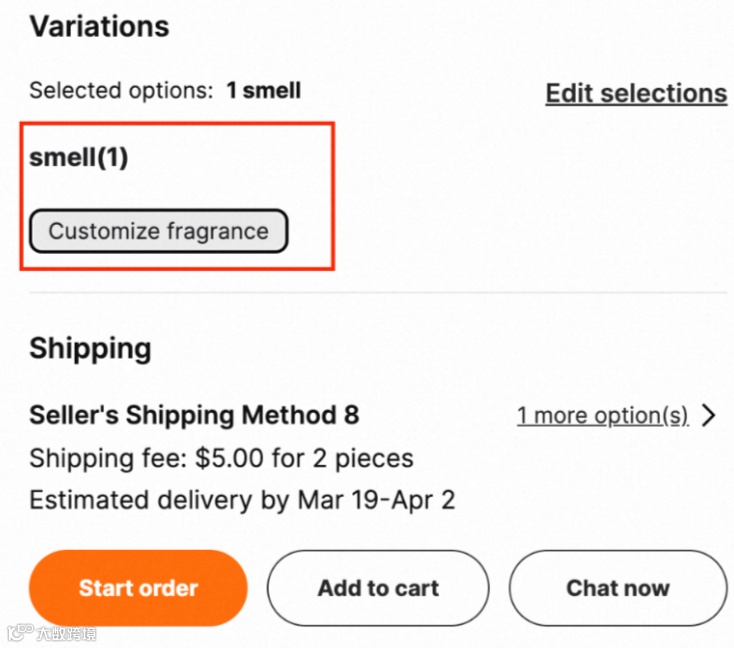Viewport: 734px width, 648px height.
Task: Select the Customize fragrance option
Action: 159,231
